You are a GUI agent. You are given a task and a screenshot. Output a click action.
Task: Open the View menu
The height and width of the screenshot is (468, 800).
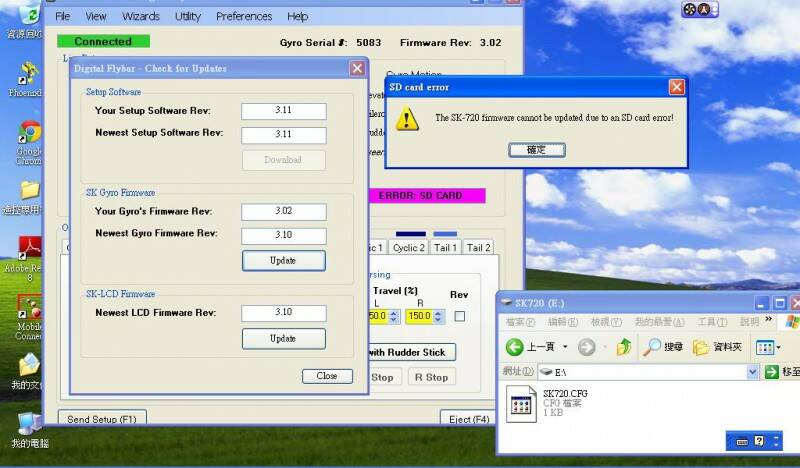tap(96, 16)
